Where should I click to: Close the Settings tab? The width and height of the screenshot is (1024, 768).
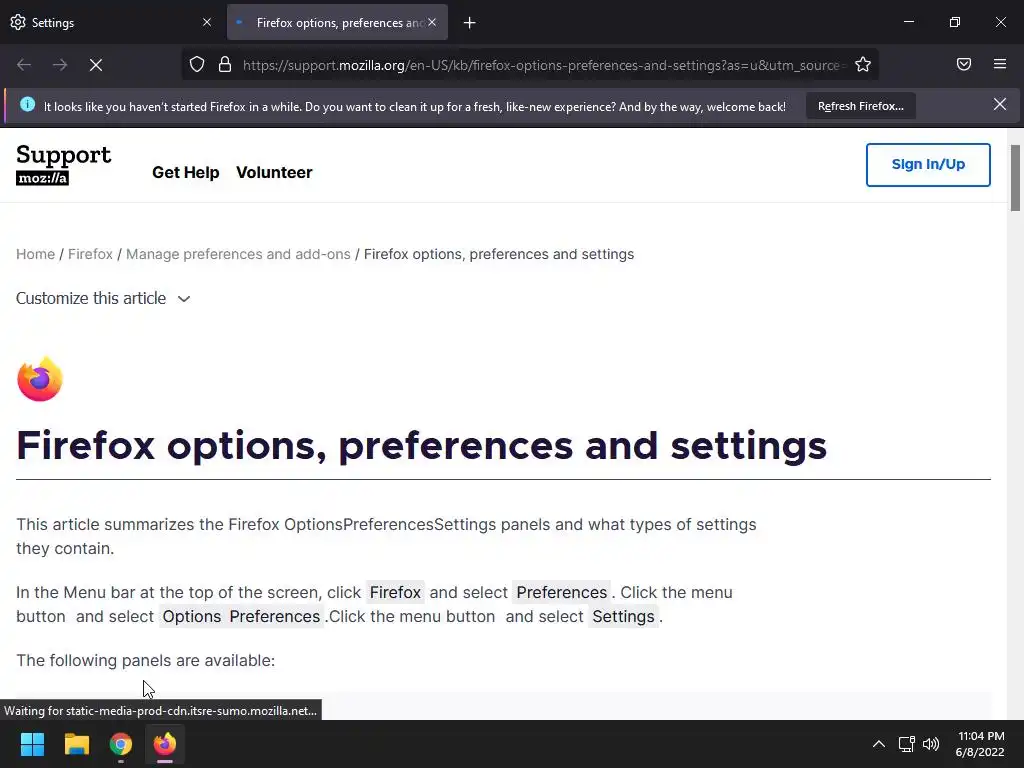(207, 22)
